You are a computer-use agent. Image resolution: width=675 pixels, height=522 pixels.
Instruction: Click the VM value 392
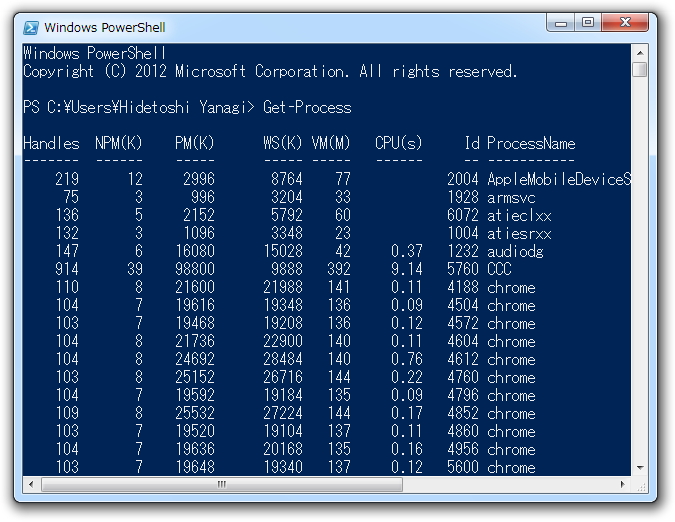pyautogui.click(x=339, y=269)
